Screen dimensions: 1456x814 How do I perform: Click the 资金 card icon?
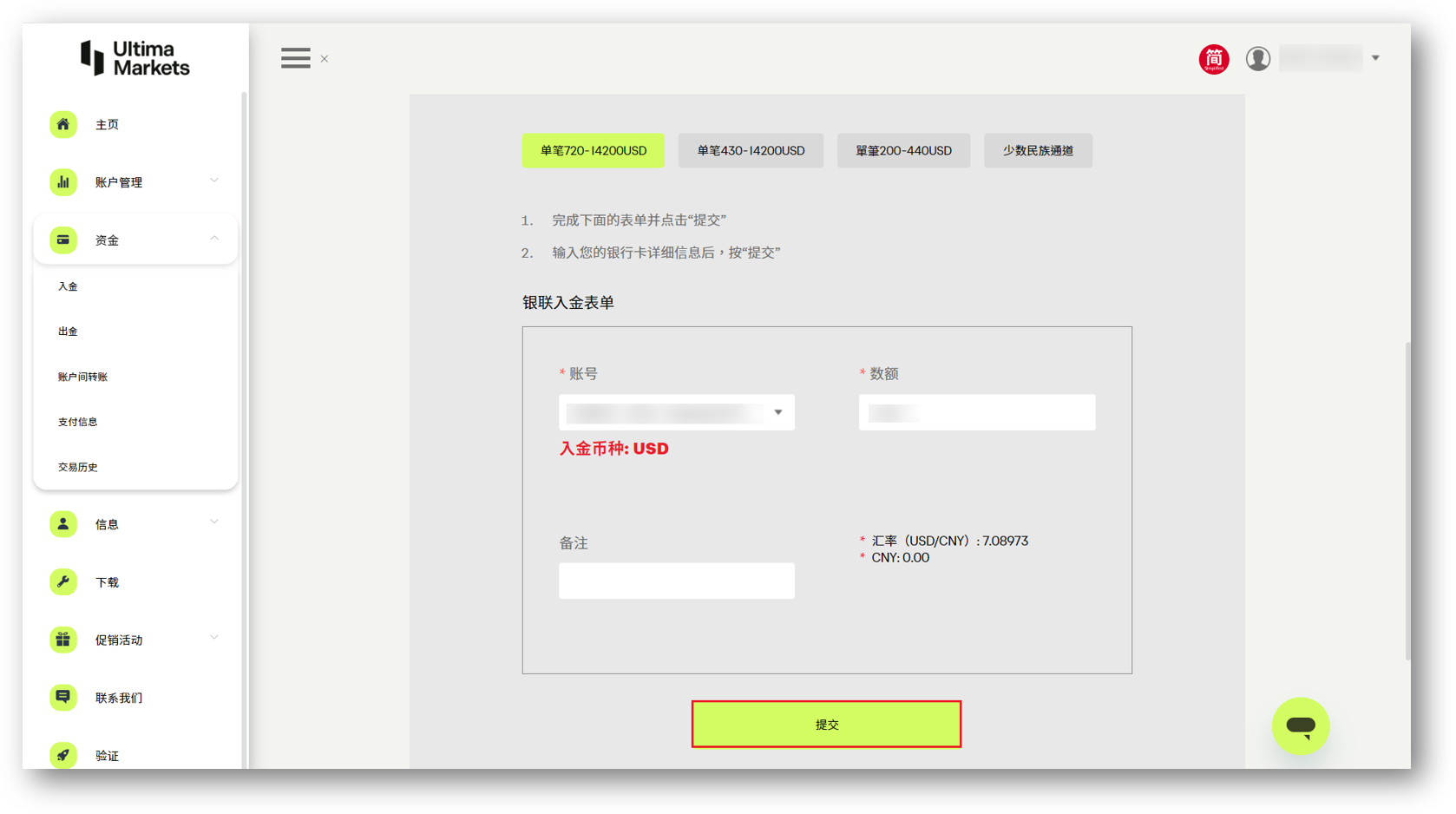[63, 240]
